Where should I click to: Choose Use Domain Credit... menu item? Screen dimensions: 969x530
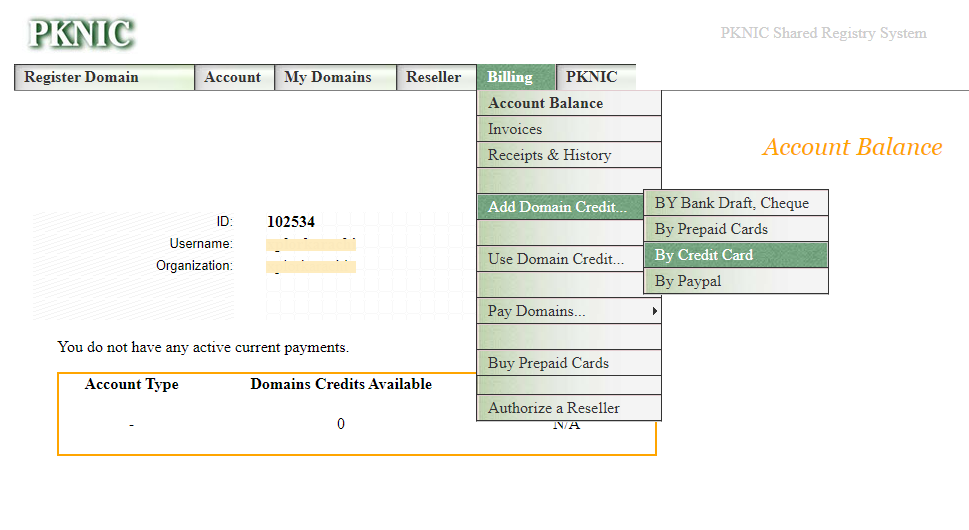point(561,259)
